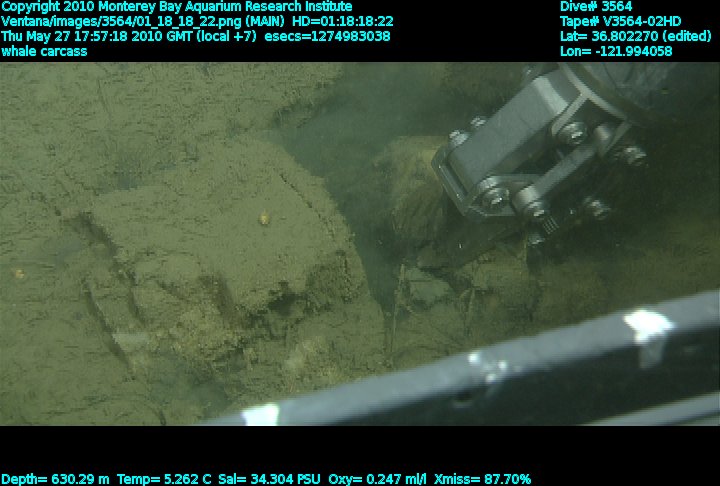Click the Lat= 36.802270 (edited) reading
The height and width of the screenshot is (486, 720).
[636, 36]
